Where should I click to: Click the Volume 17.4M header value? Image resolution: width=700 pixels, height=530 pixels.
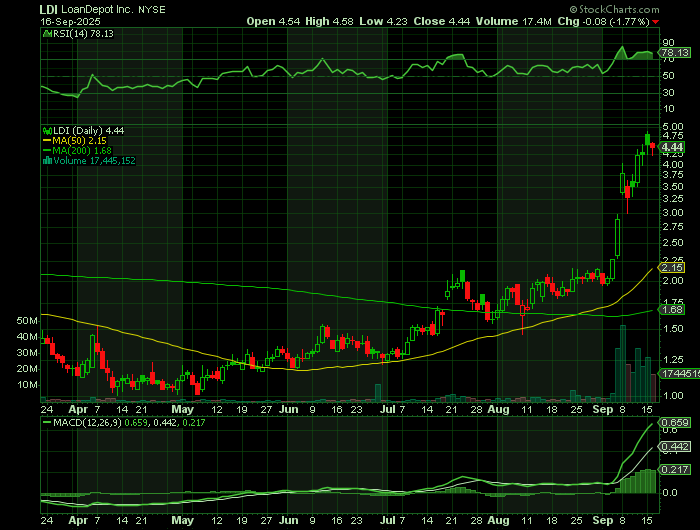tap(513, 21)
